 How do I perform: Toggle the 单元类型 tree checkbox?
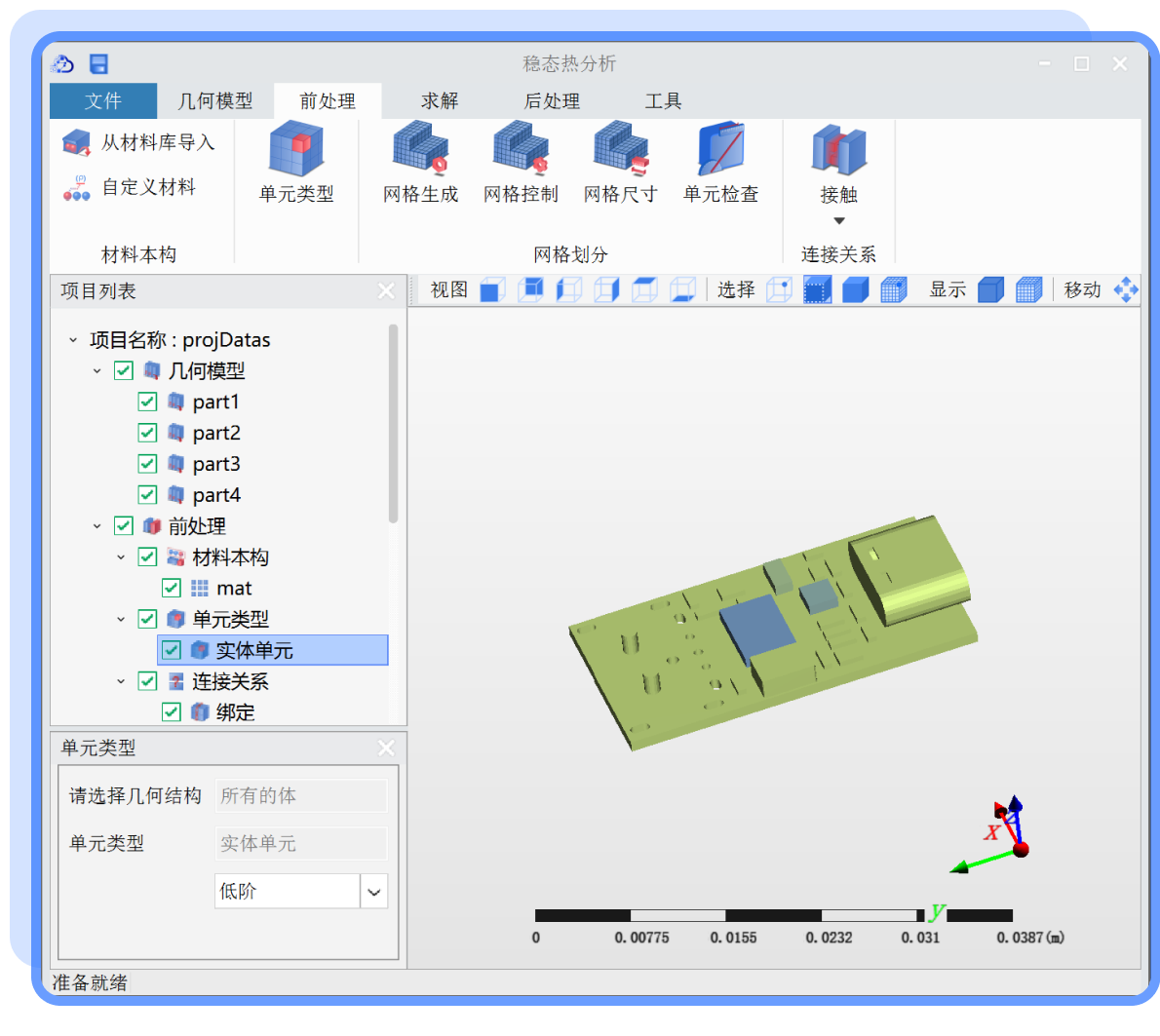coord(147,619)
